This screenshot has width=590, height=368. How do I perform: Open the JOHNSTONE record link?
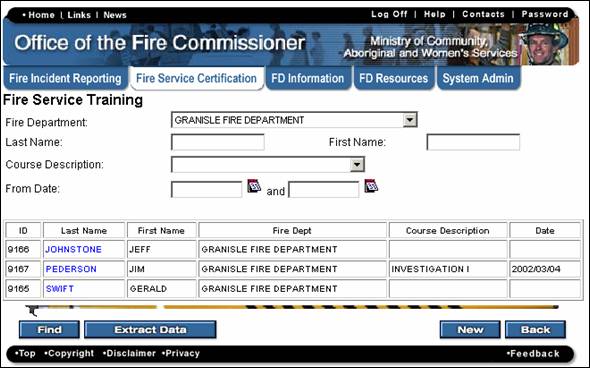pyautogui.click(x=73, y=249)
